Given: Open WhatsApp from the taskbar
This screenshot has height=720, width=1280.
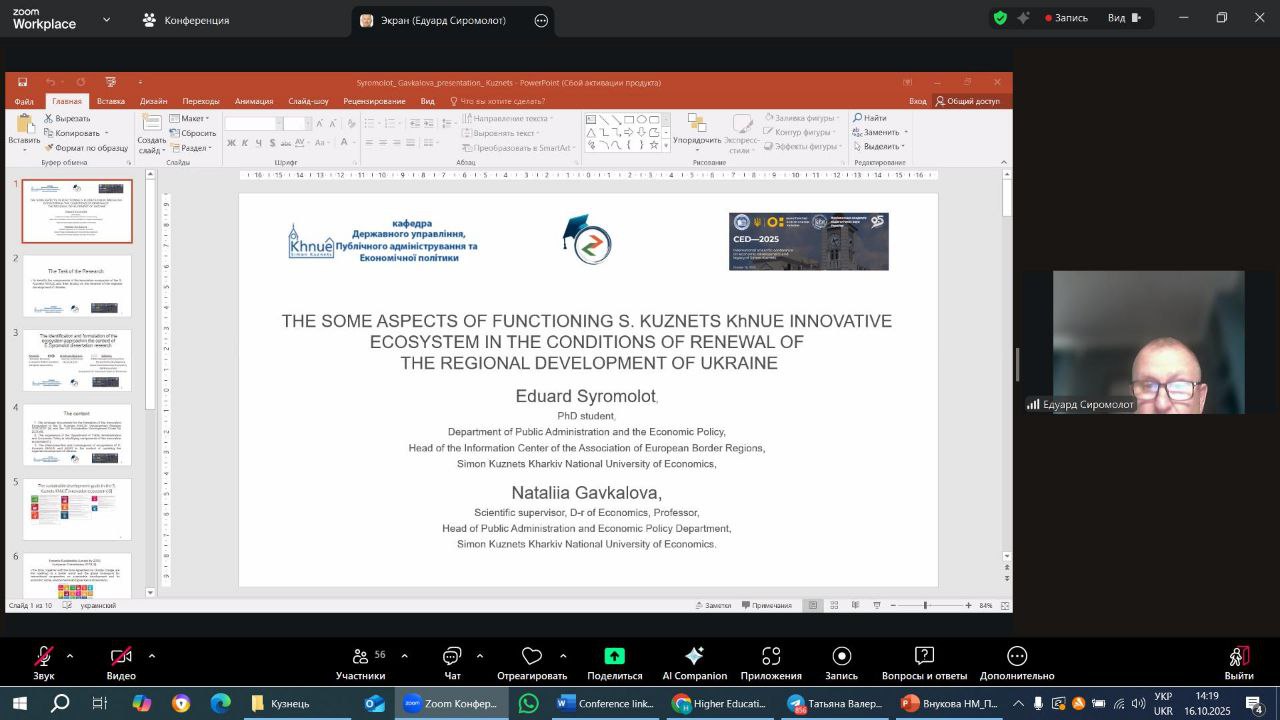Looking at the screenshot, I should click(529, 704).
